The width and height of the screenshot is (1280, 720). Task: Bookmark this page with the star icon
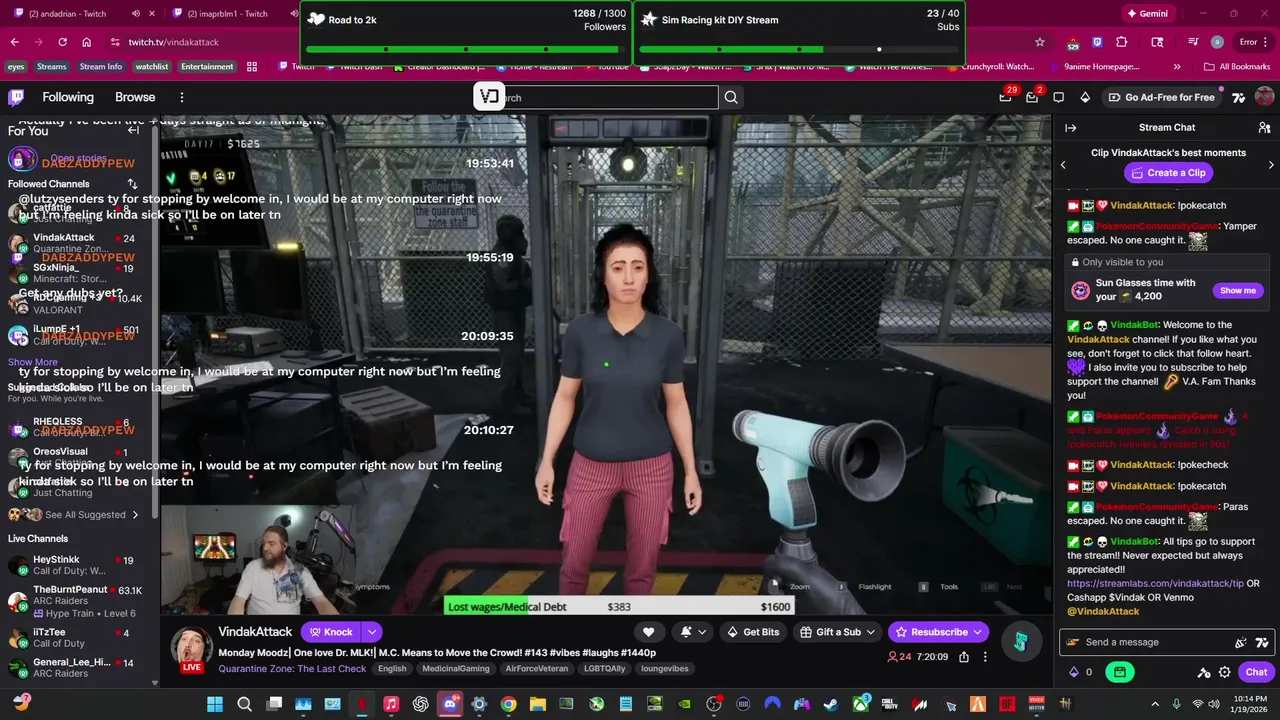tap(1040, 42)
